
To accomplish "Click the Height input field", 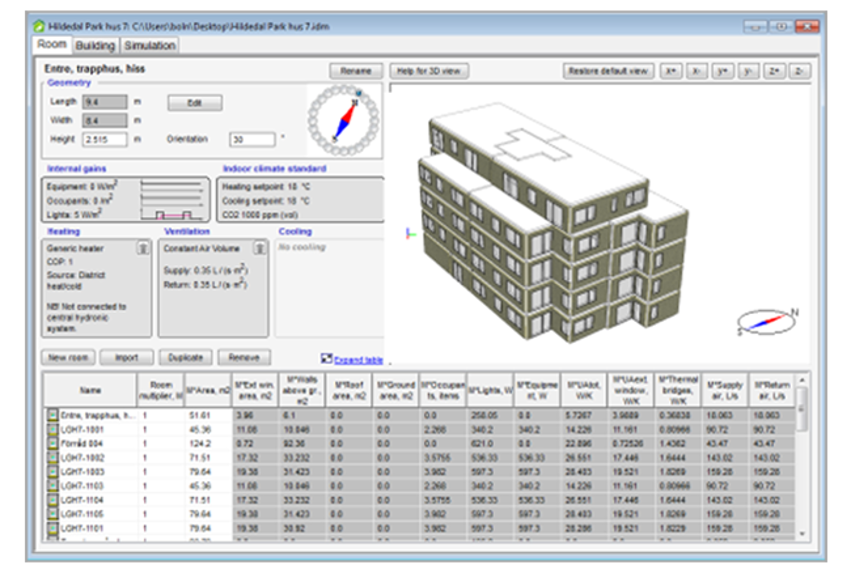I will pyautogui.click(x=105, y=140).
